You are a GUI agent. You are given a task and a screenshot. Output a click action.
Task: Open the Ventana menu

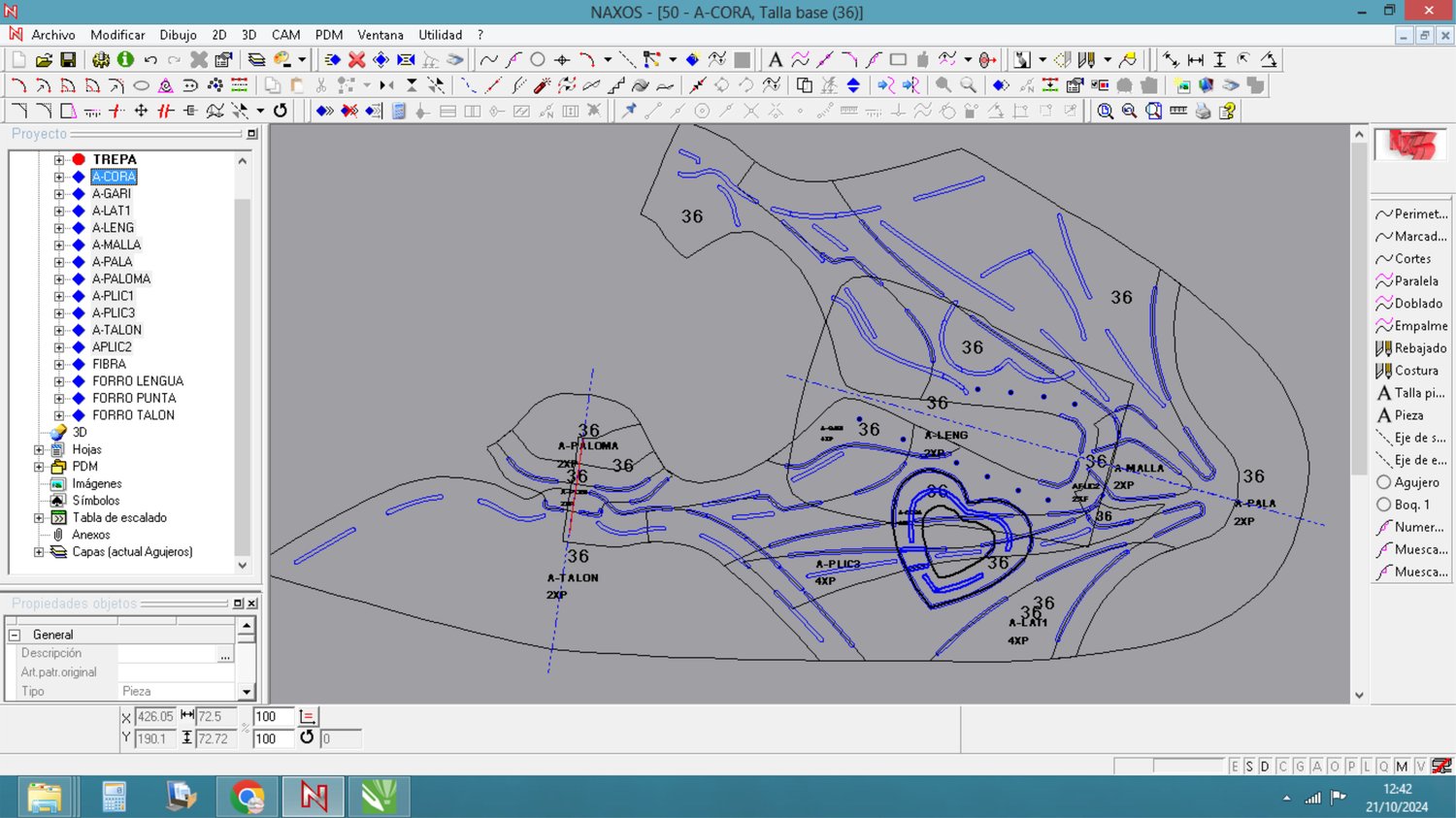[381, 35]
